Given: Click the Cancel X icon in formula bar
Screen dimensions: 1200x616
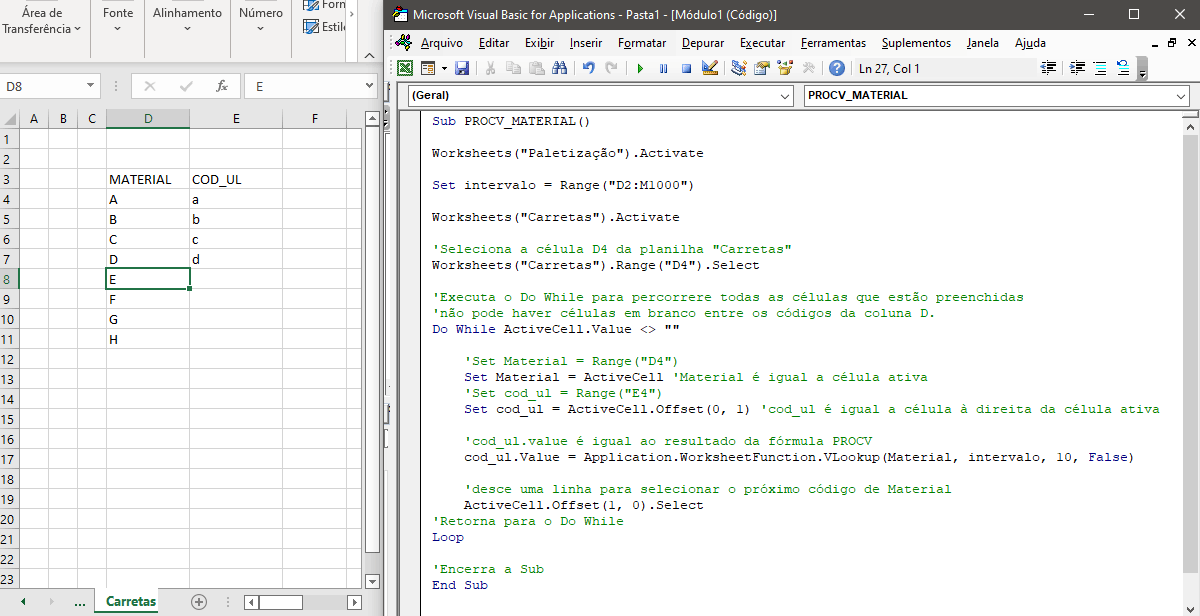Looking at the screenshot, I should click(150, 87).
